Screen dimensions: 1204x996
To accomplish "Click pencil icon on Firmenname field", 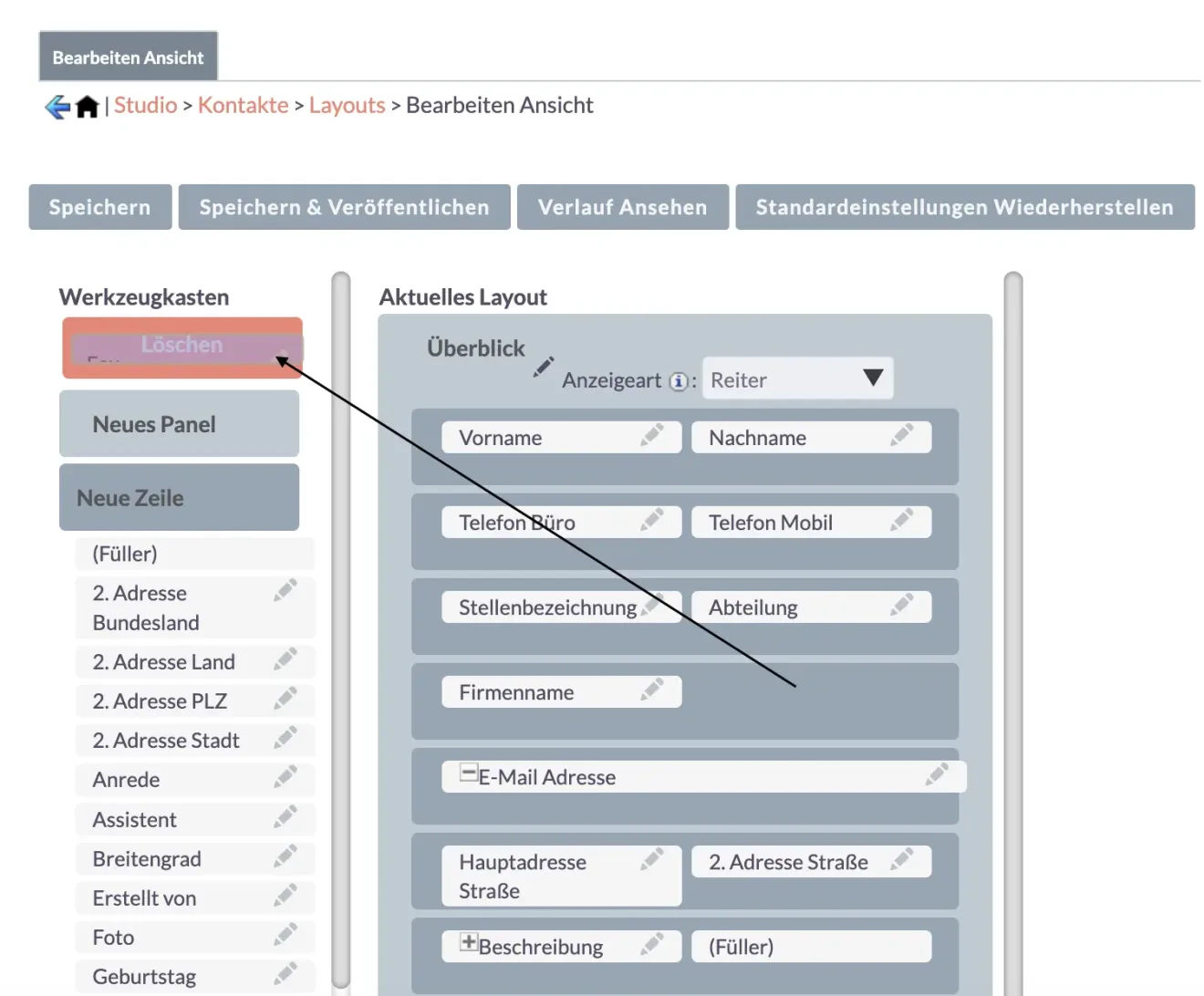I will (x=651, y=690).
